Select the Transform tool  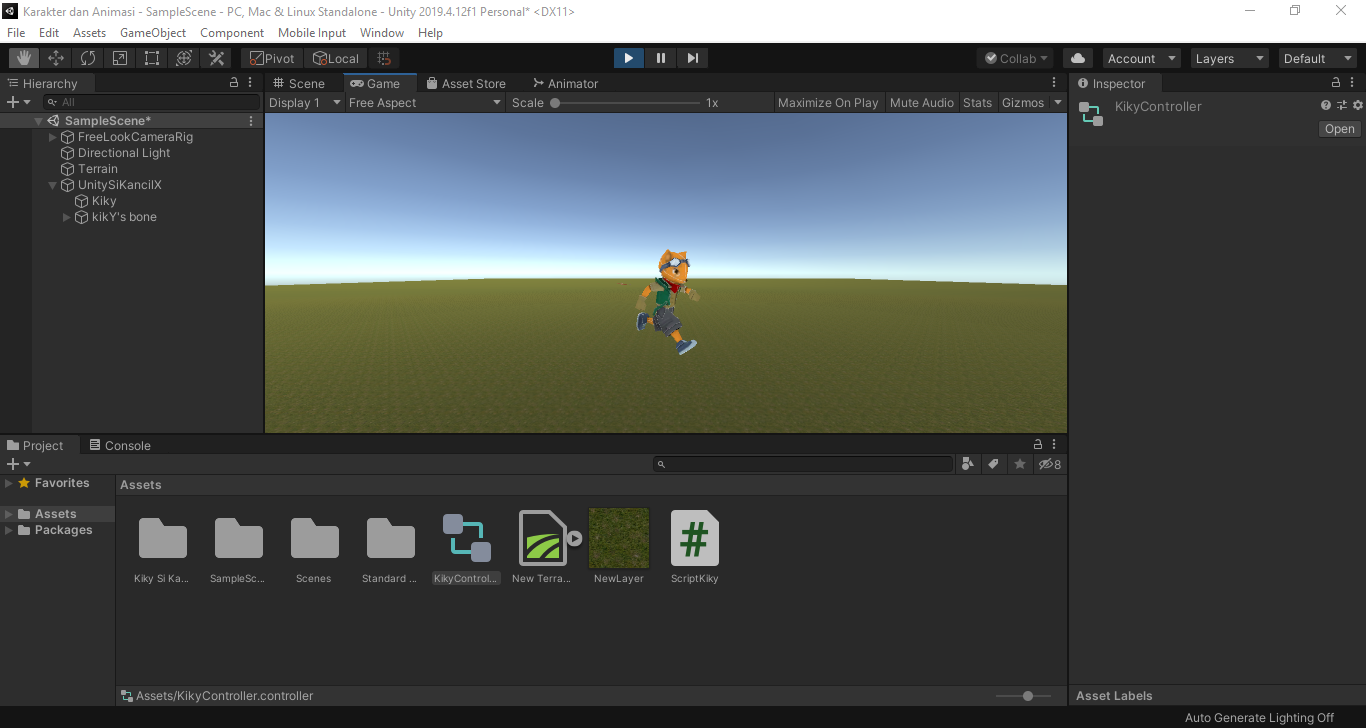(184, 58)
